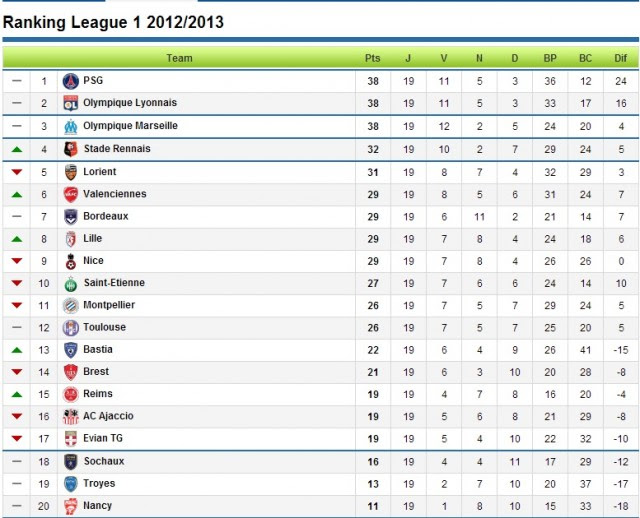Sort by the Dif column header
The height and width of the screenshot is (518, 640).
620,58
